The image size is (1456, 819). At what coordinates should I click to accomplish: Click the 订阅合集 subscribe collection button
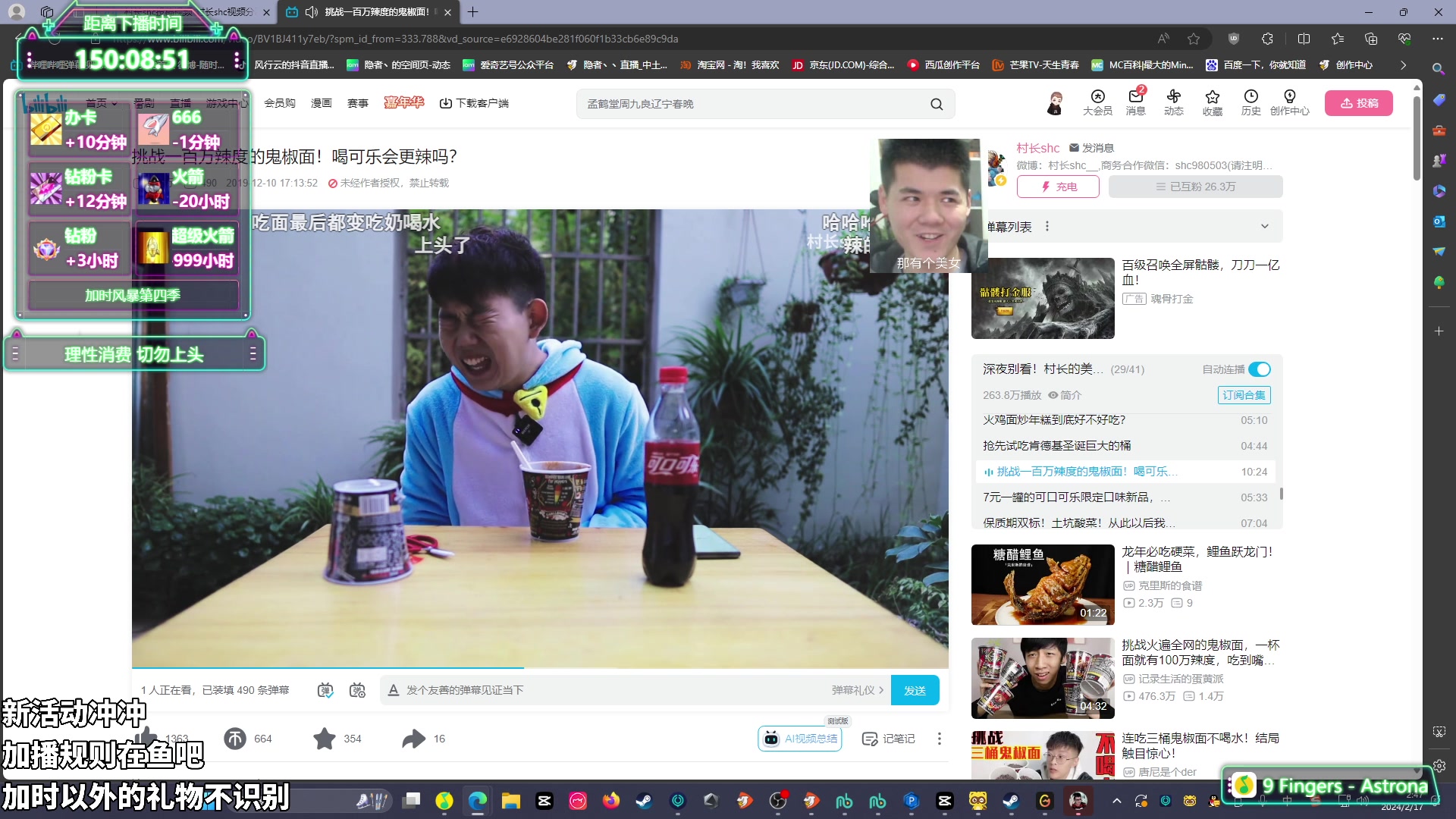[1244, 395]
